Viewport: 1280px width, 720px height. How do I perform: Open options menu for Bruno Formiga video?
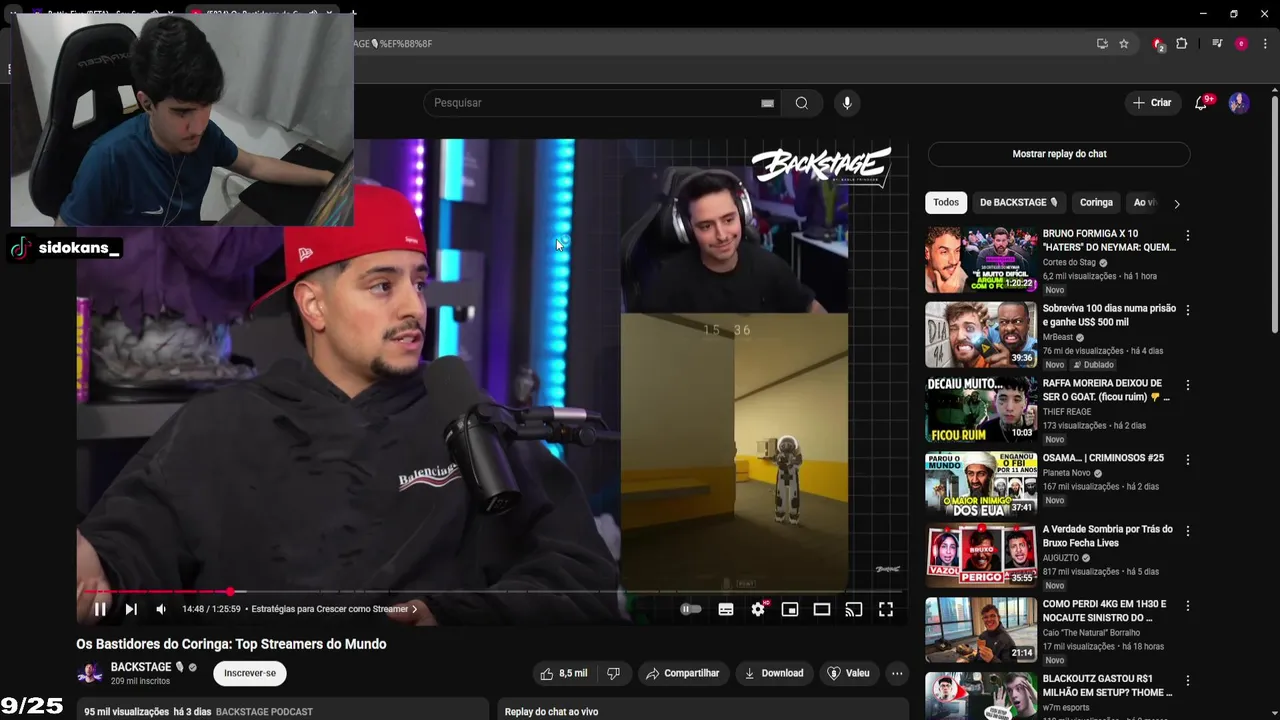point(1188,236)
